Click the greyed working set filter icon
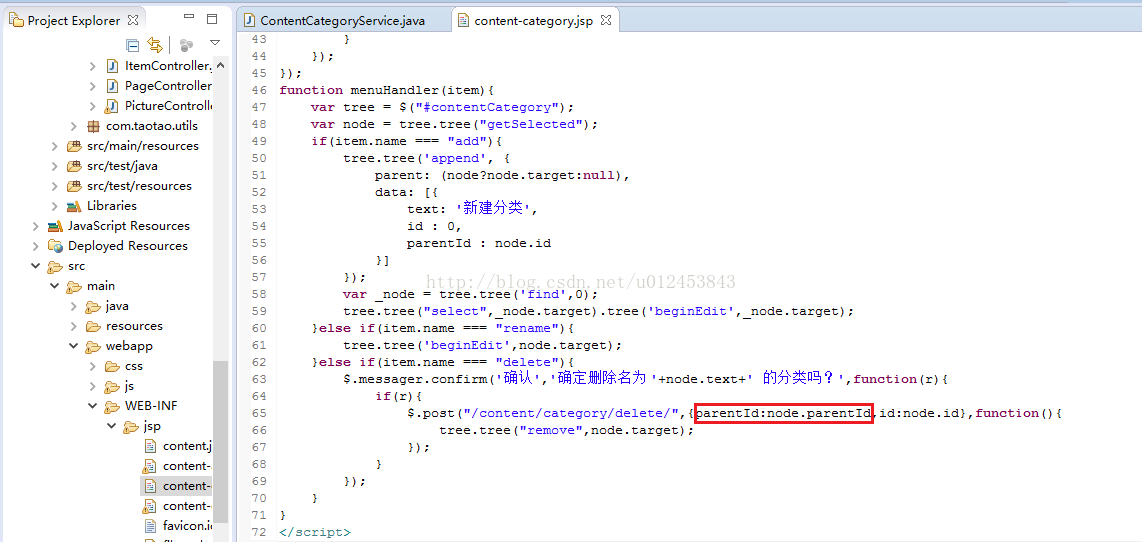 [186, 45]
